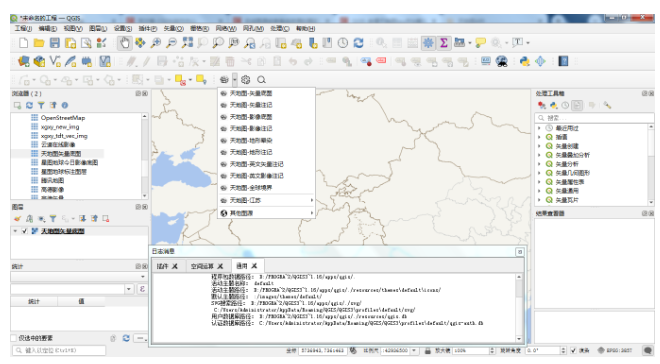This screenshot has width=660, height=364.
Task: Enable the selected features only checkbox
Action: [13, 338]
